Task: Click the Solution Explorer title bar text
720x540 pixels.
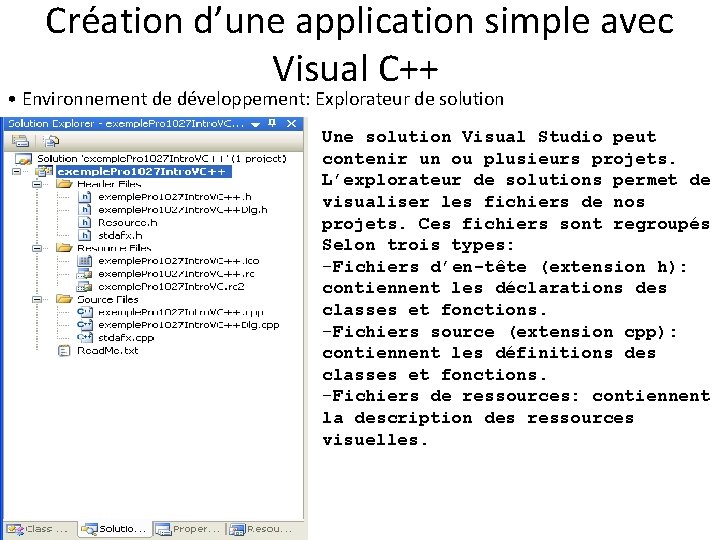Action: click(126, 124)
